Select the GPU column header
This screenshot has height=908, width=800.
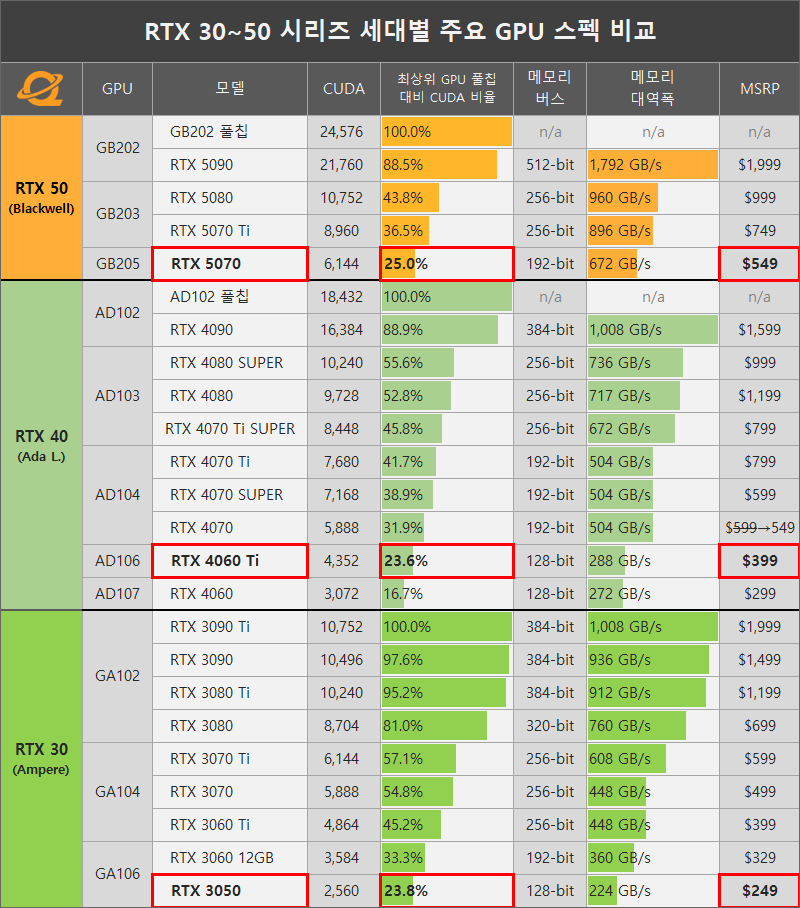(x=118, y=89)
